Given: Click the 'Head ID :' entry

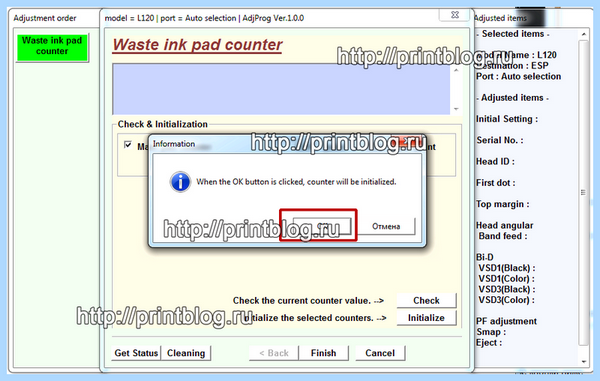Looking at the screenshot, I should tap(495, 161).
